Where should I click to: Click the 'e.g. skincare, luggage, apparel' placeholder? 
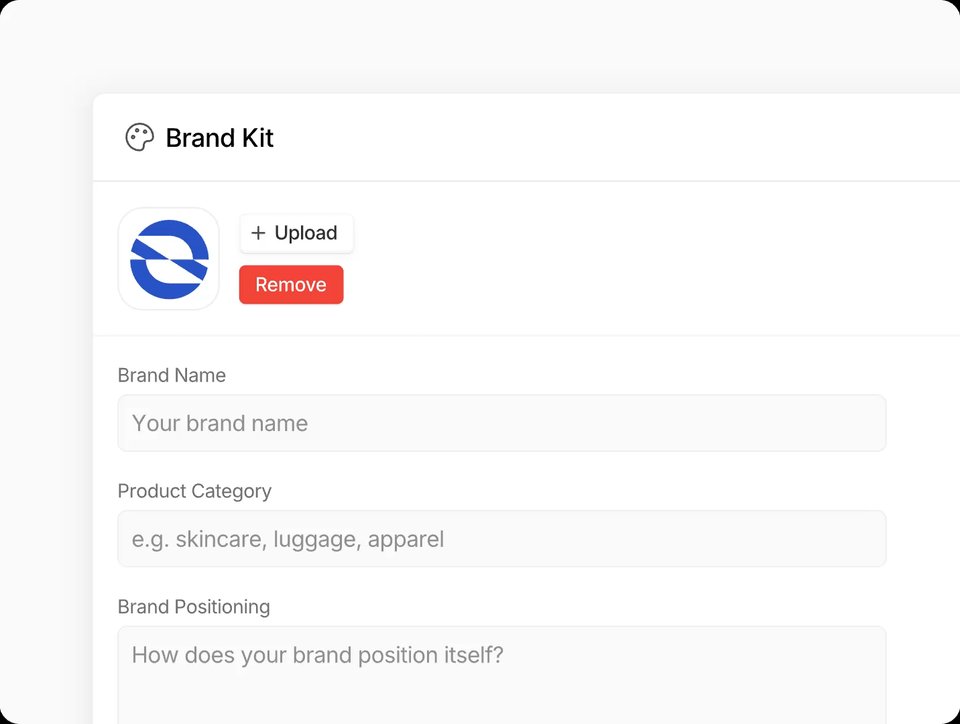tap(288, 540)
